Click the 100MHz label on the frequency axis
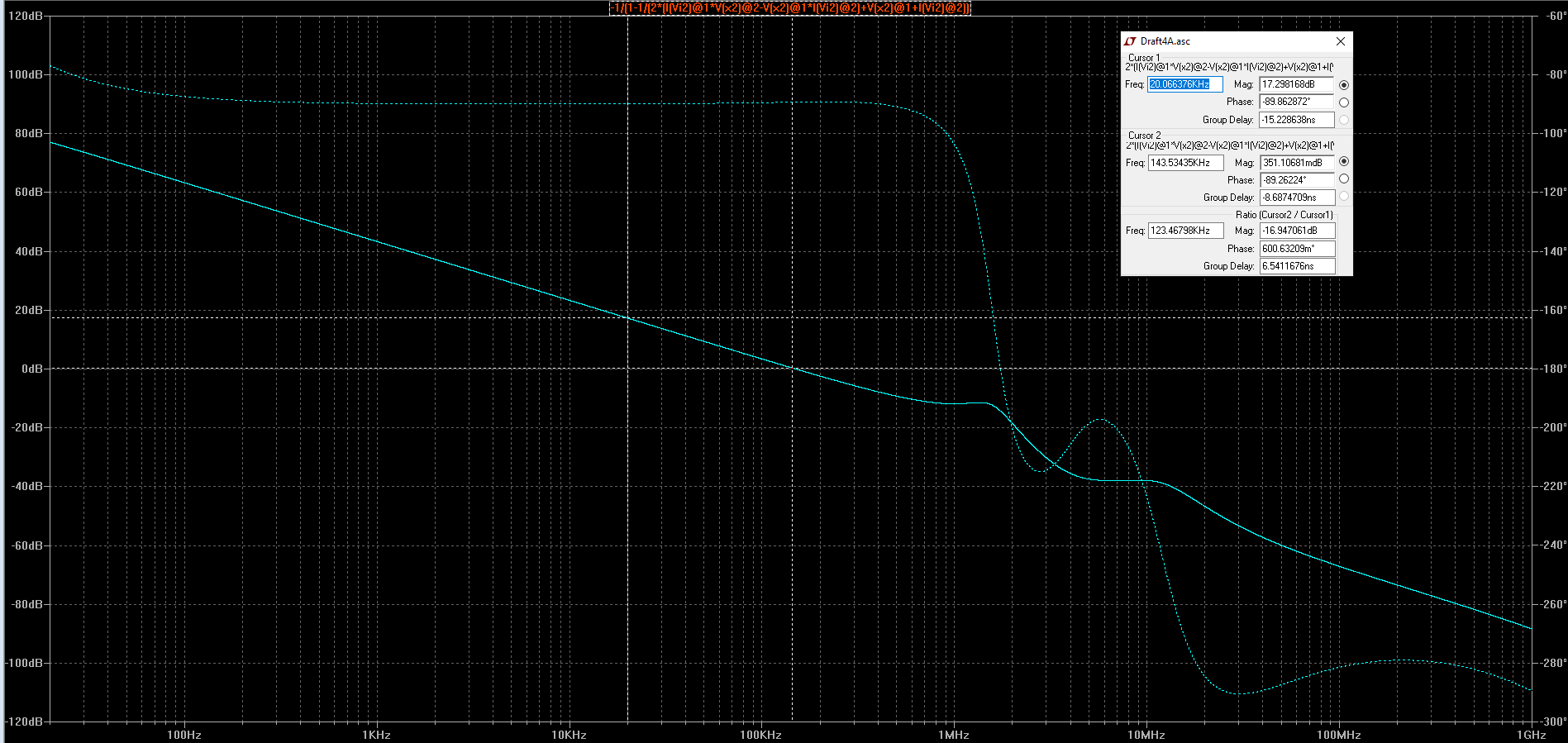The image size is (1568, 743). coord(1338,735)
